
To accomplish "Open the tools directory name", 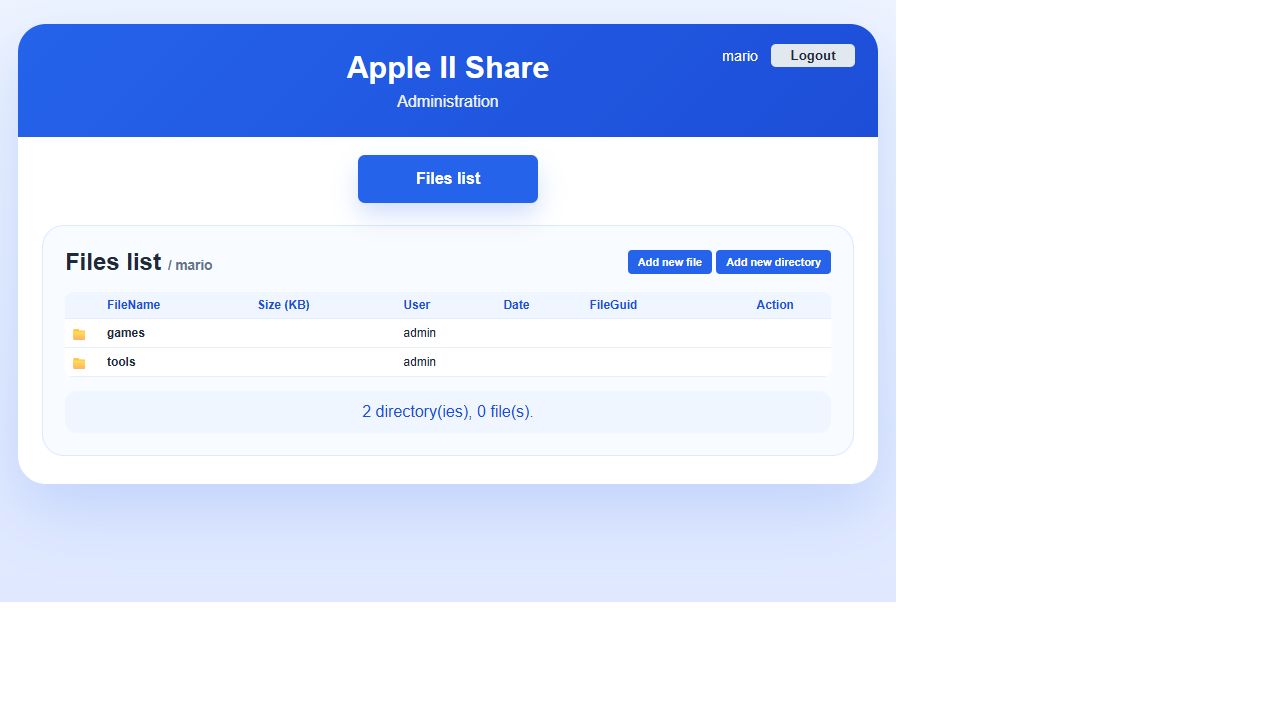I will click(121, 362).
